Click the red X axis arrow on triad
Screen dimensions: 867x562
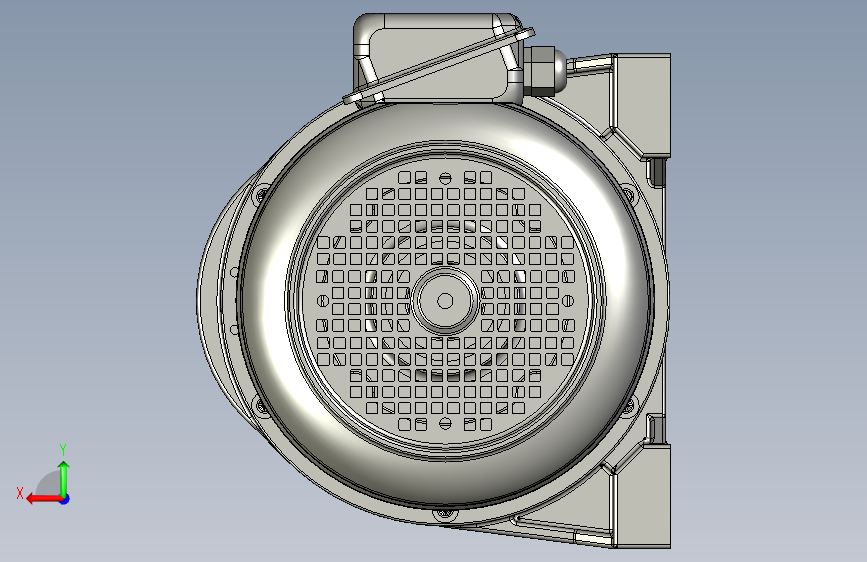pyautogui.click(x=43, y=499)
